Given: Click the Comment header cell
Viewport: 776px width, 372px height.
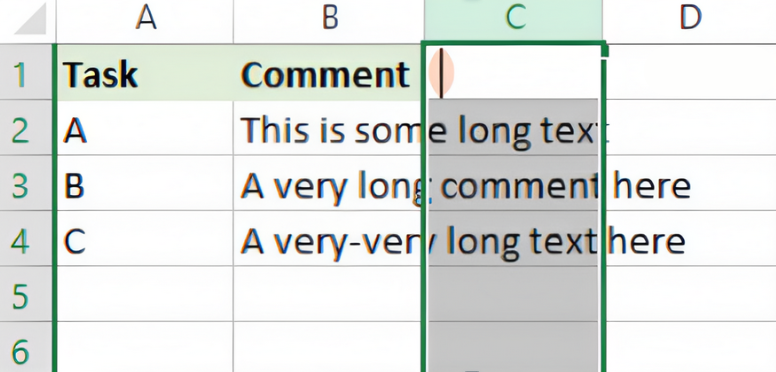Looking at the screenshot, I should coord(327,72).
